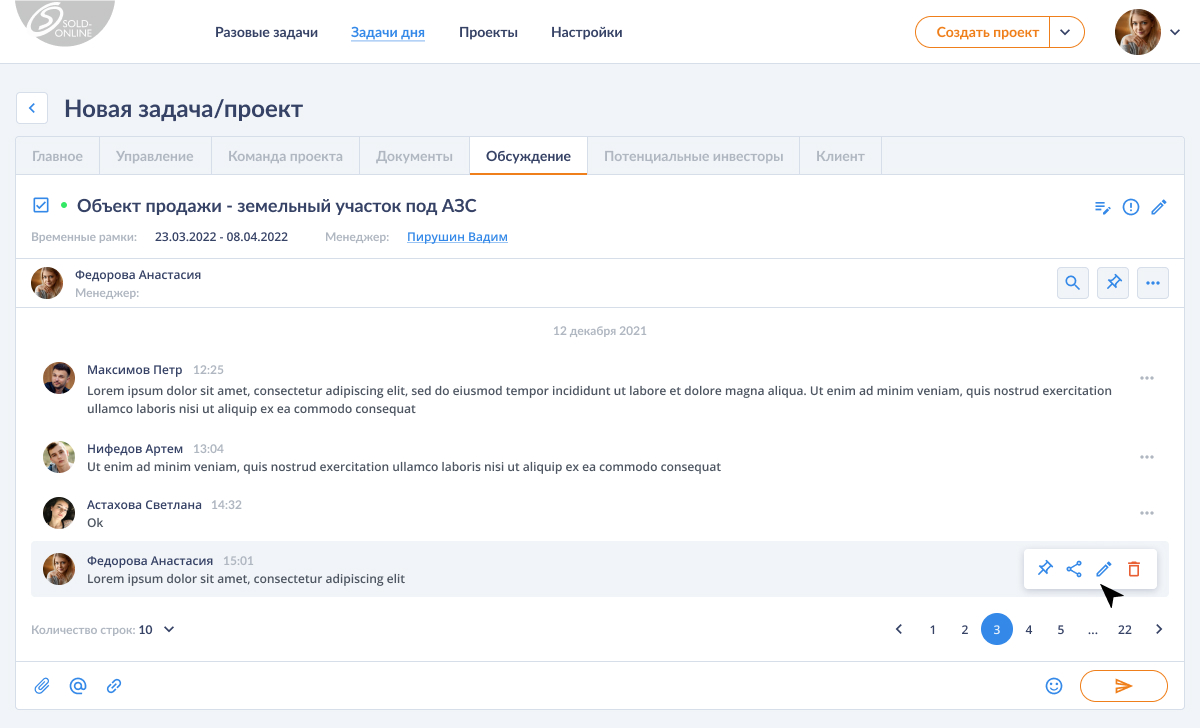Expand the Создать проект dropdown arrow

1066,32
